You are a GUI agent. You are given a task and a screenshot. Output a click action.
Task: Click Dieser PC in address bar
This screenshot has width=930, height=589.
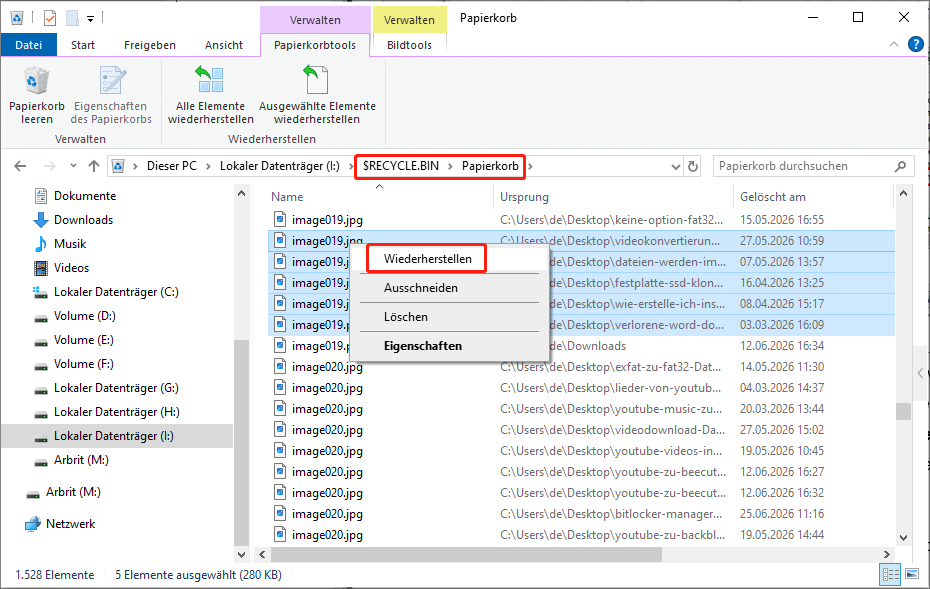pos(171,166)
